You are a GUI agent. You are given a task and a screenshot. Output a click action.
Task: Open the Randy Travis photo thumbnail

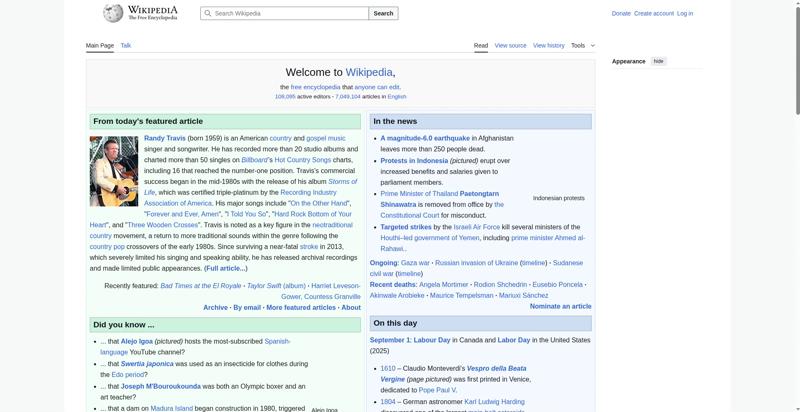(114, 171)
